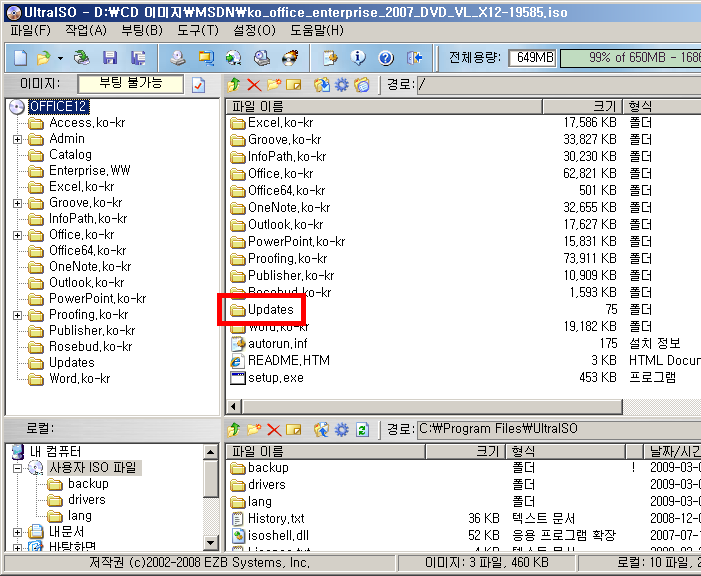Click the local tree scrollbar down arrow
This screenshot has height=576, width=701.
(211, 543)
